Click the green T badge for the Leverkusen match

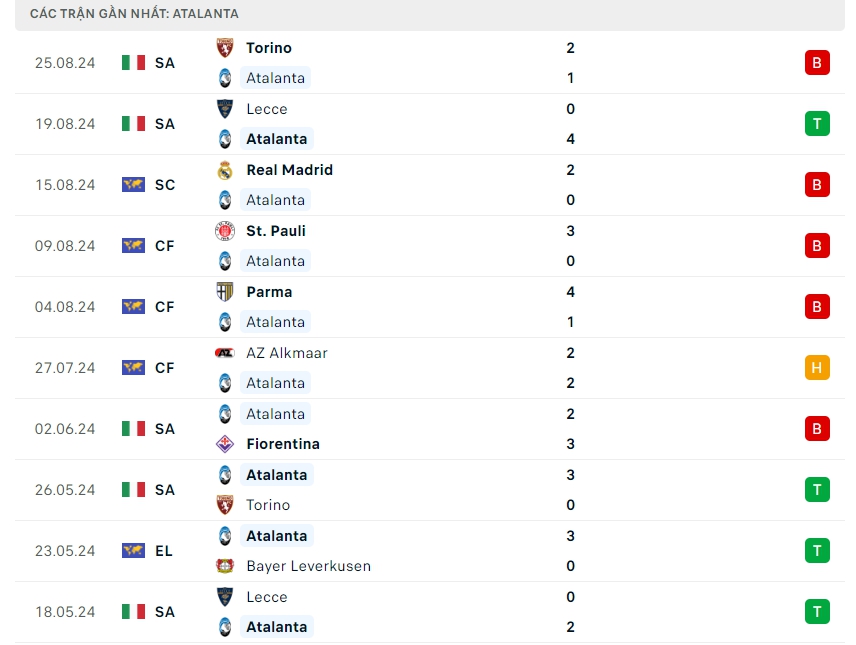click(x=817, y=551)
